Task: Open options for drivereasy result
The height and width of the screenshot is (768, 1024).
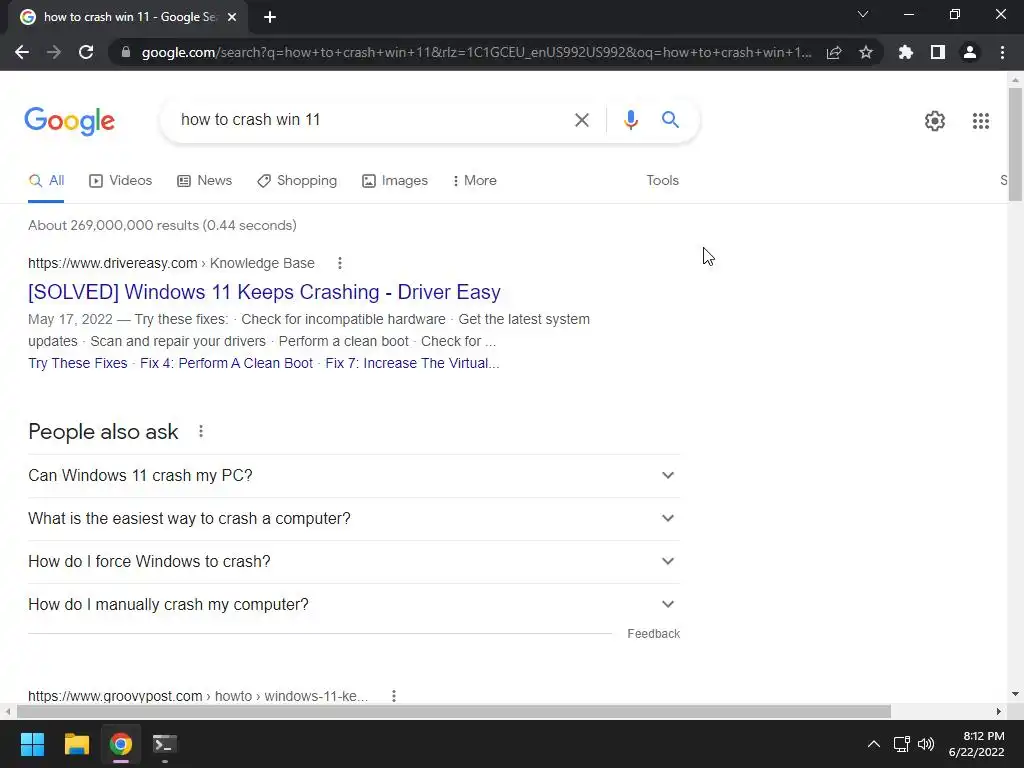Action: [x=340, y=263]
